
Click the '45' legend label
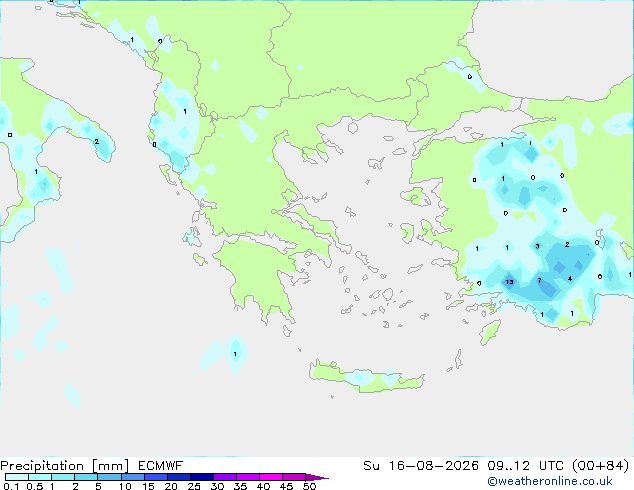coord(286,486)
